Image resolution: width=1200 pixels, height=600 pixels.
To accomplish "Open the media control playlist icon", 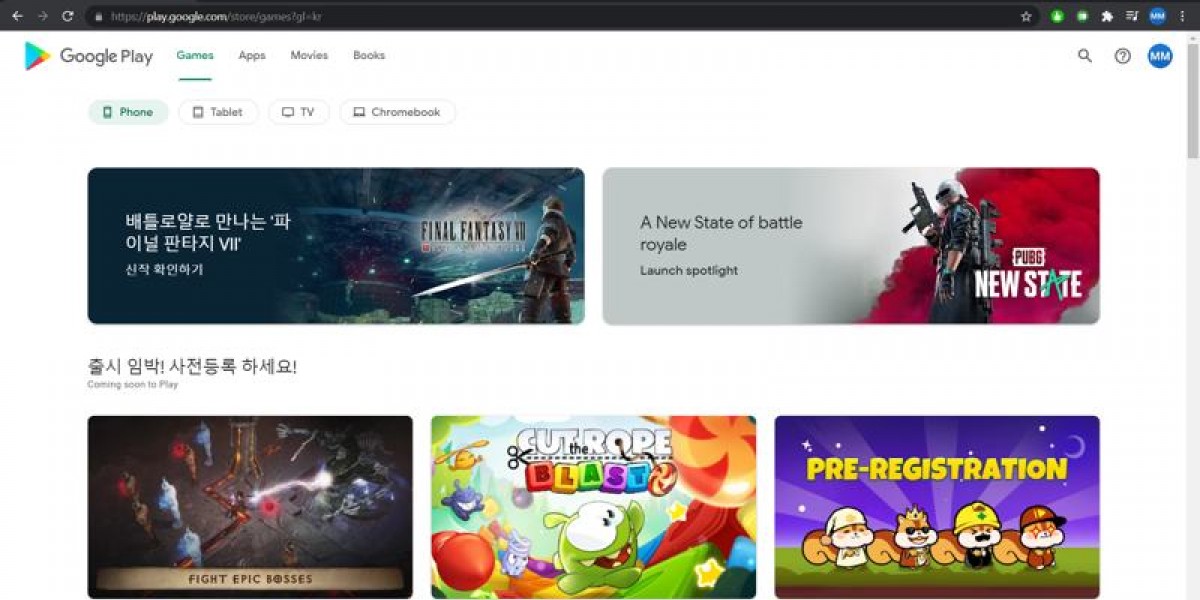I will pyautogui.click(x=1132, y=16).
